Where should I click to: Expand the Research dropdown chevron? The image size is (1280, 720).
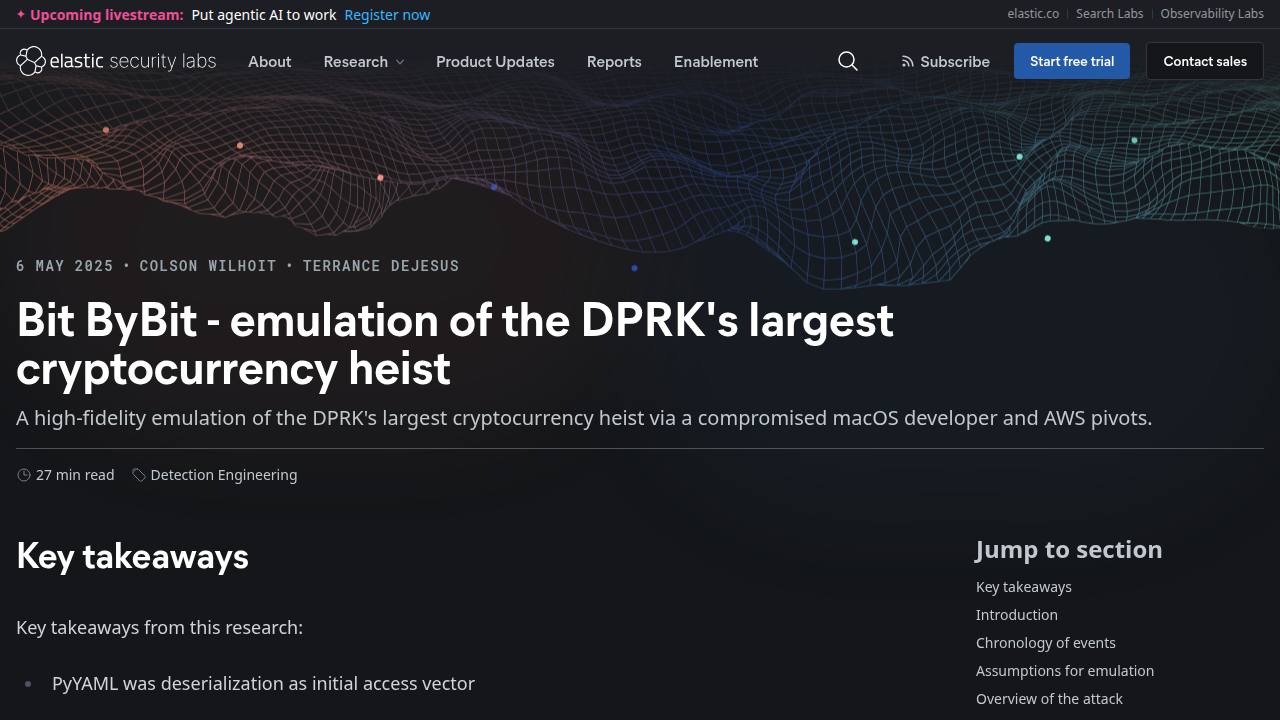click(400, 62)
